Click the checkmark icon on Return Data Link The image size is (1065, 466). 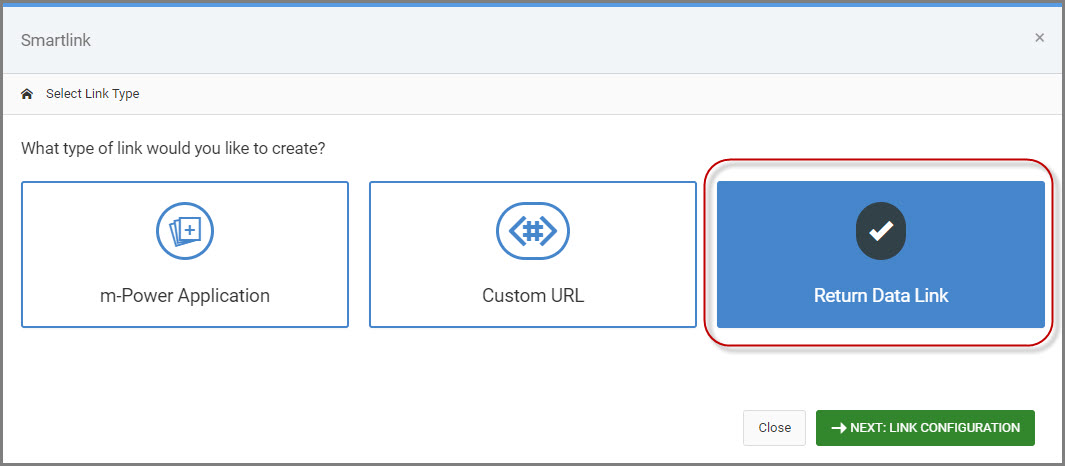(x=881, y=232)
